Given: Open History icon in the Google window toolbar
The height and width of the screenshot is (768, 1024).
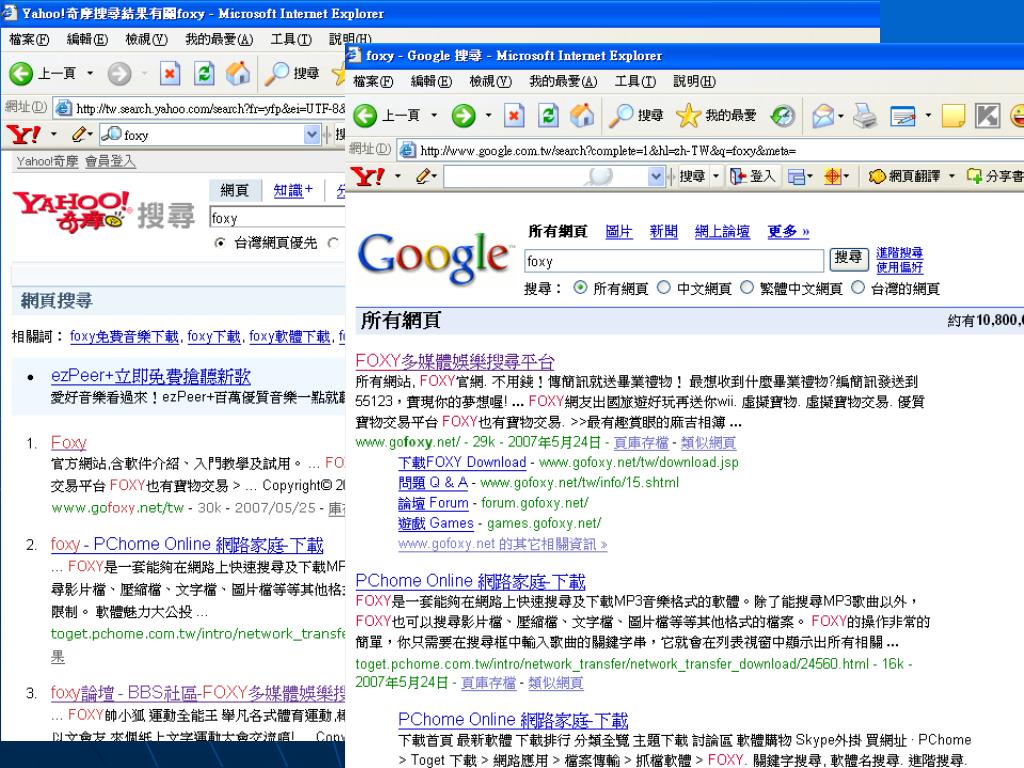Looking at the screenshot, I should pos(782,116).
